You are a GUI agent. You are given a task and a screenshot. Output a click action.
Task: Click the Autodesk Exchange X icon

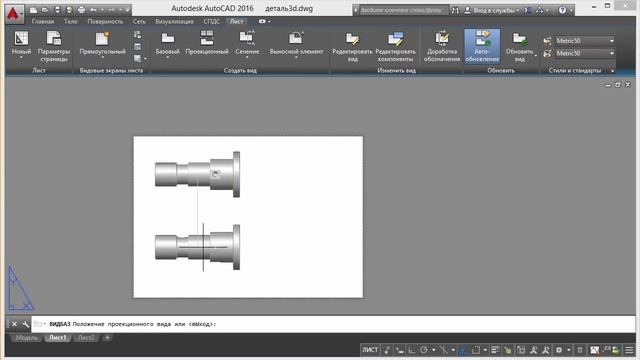tap(527, 10)
